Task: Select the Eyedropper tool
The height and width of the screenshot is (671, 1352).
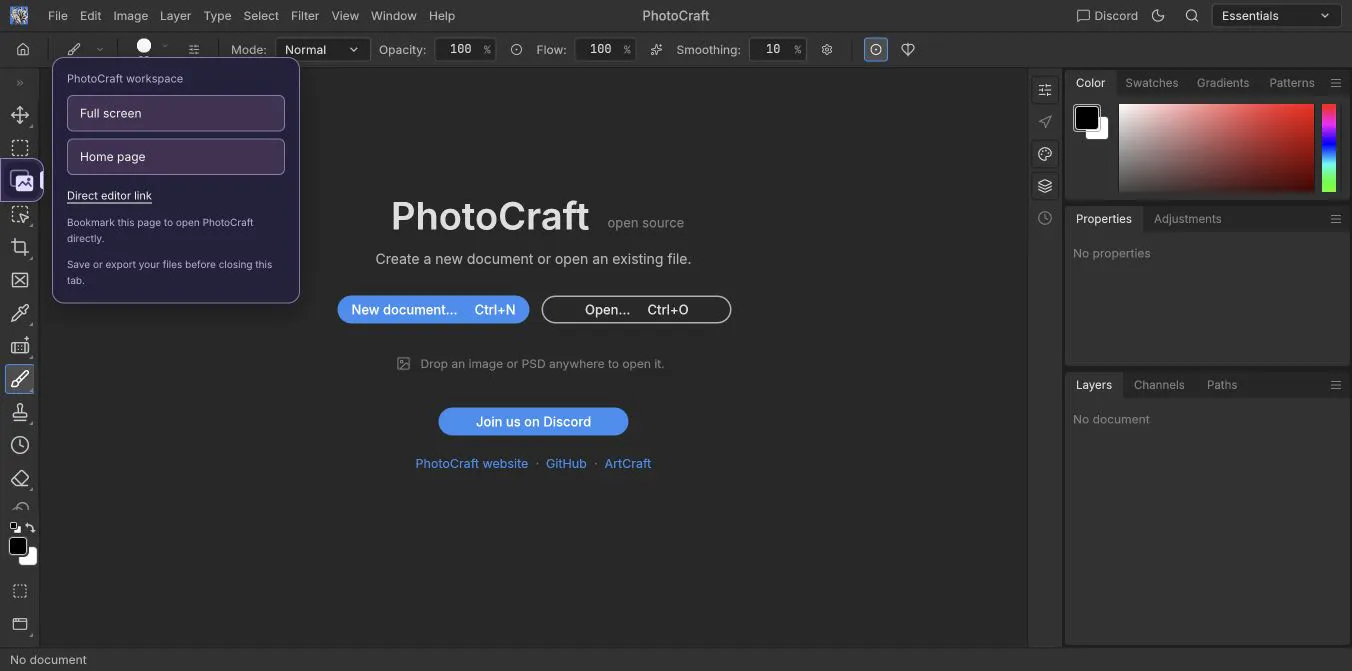Action: [20, 313]
